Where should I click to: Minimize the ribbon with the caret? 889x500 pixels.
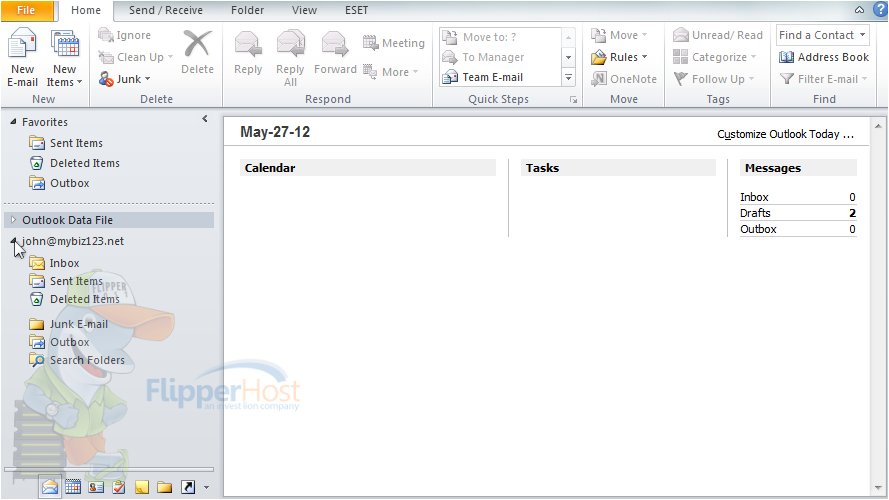[x=860, y=10]
